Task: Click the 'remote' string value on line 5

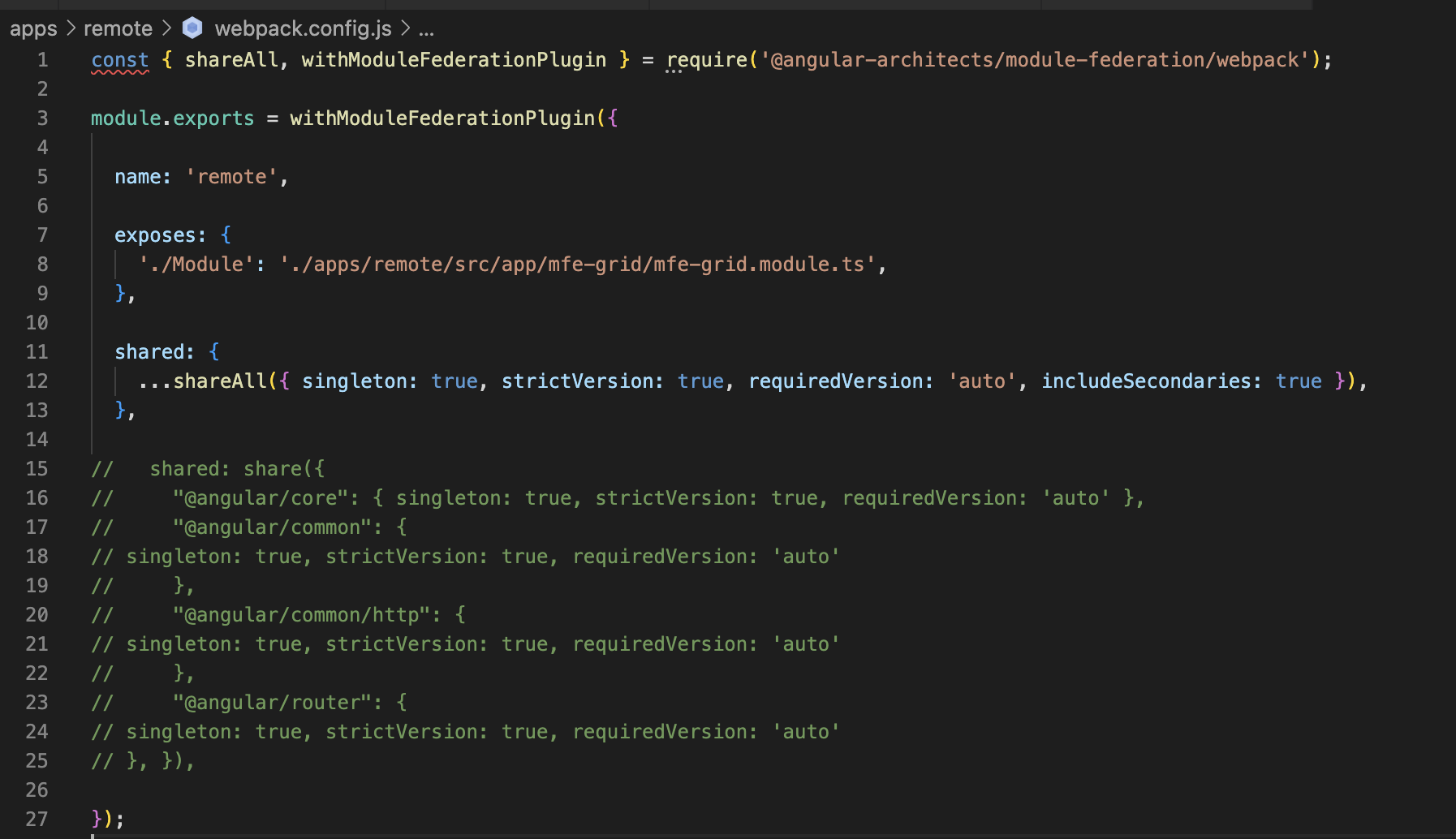Action: click(233, 176)
